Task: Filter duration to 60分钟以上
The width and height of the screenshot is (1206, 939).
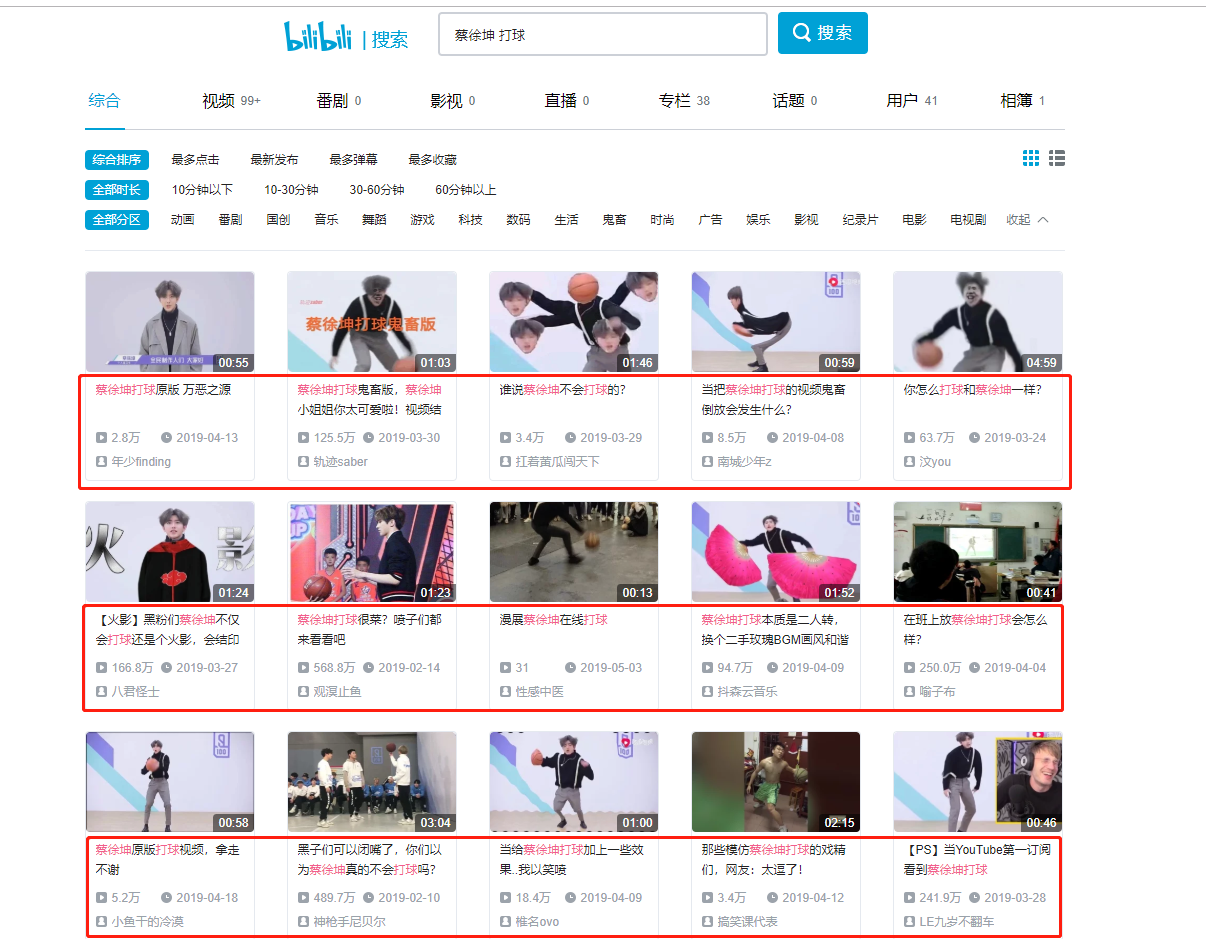Action: pos(466,190)
